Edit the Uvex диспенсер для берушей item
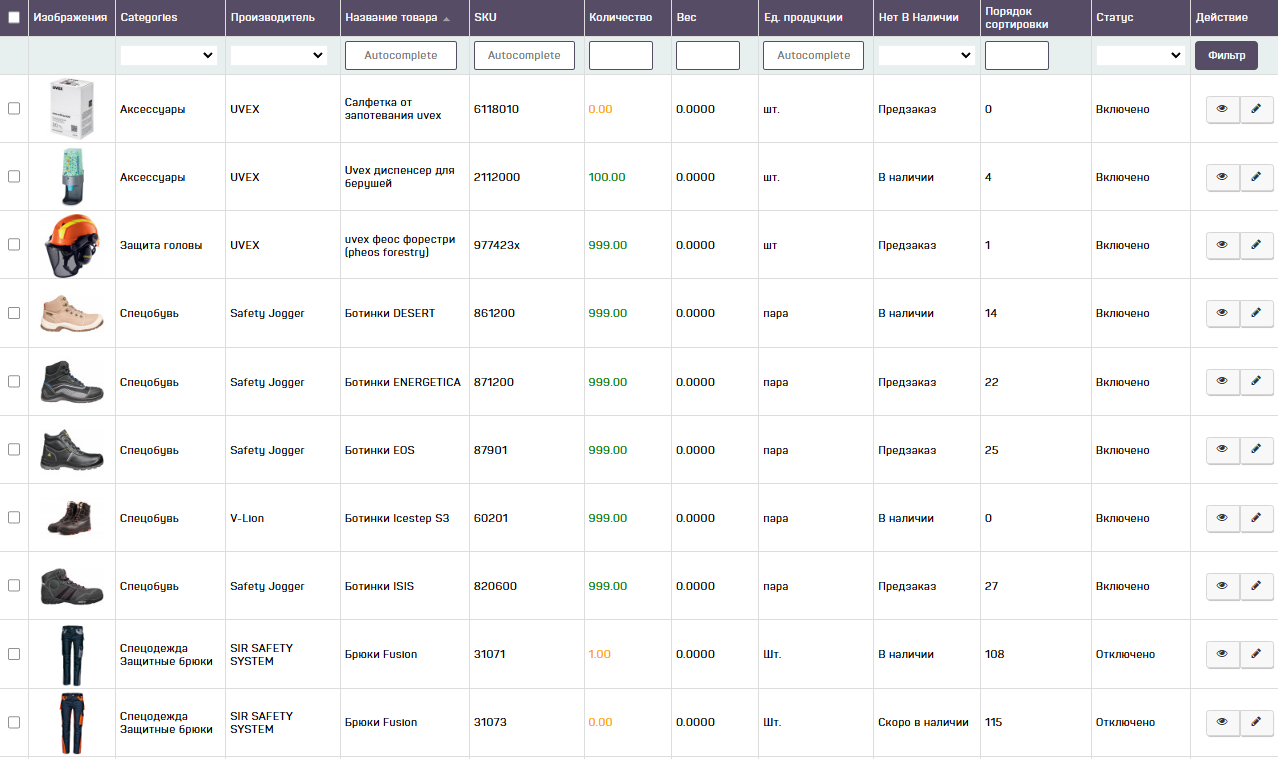1278x759 pixels. tap(1257, 177)
